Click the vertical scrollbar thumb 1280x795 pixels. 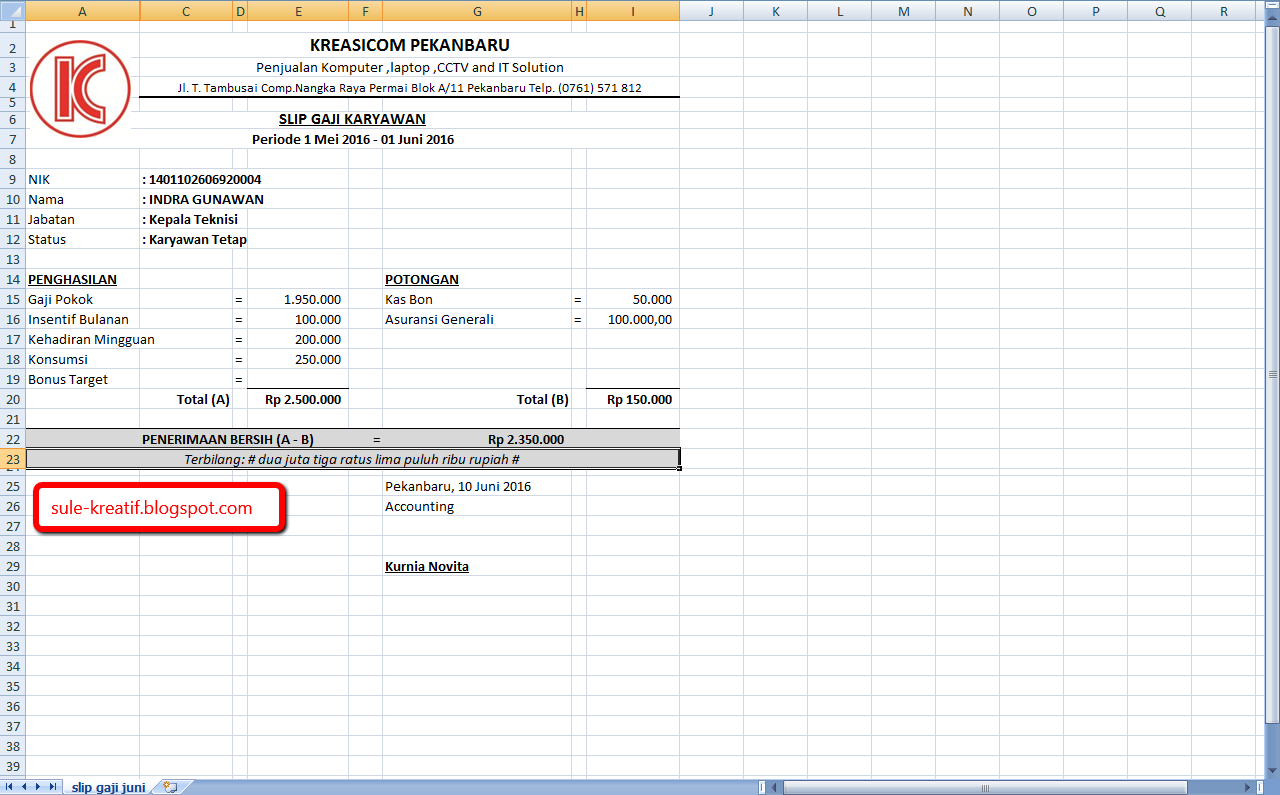pos(1273,374)
